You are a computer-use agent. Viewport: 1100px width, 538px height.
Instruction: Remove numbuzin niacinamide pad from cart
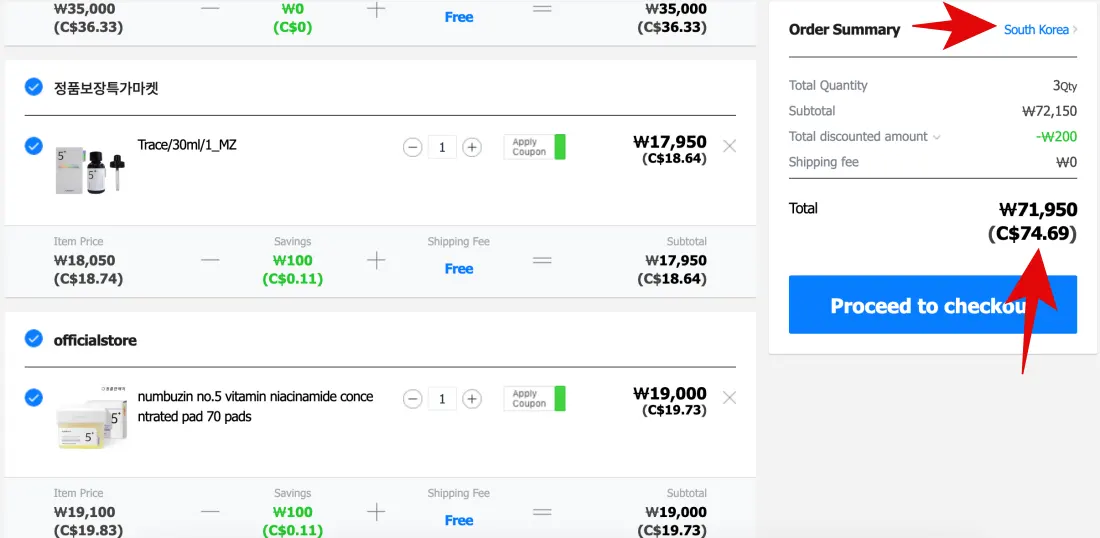729,398
